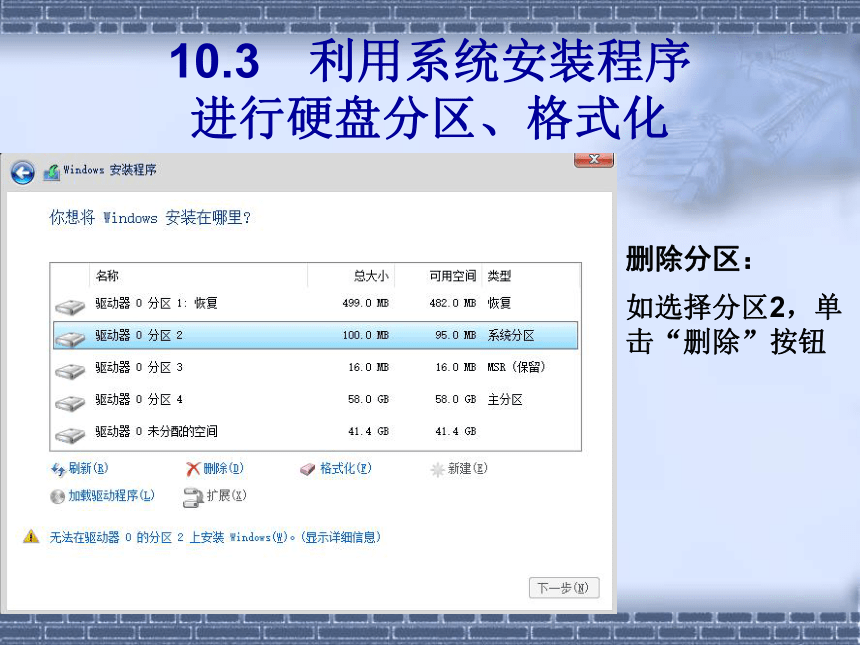The image size is (860, 645).
Task: Click the 恢复 type cell
Action: (x=499, y=303)
